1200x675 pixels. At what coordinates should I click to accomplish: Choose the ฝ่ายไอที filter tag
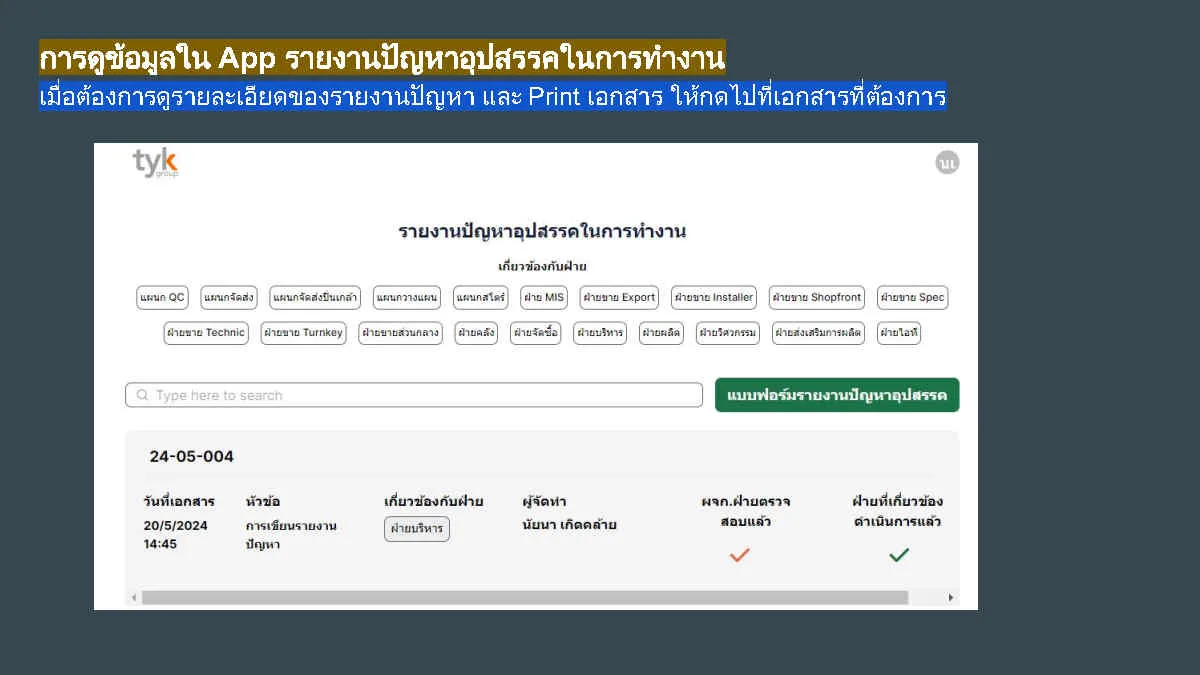point(899,333)
